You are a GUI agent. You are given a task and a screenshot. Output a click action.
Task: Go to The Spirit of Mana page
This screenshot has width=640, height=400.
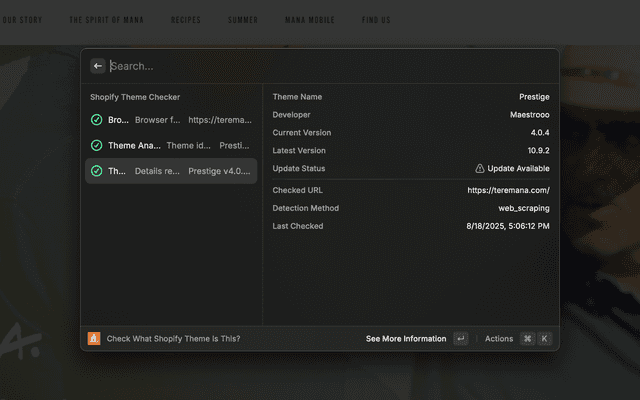[105, 20]
